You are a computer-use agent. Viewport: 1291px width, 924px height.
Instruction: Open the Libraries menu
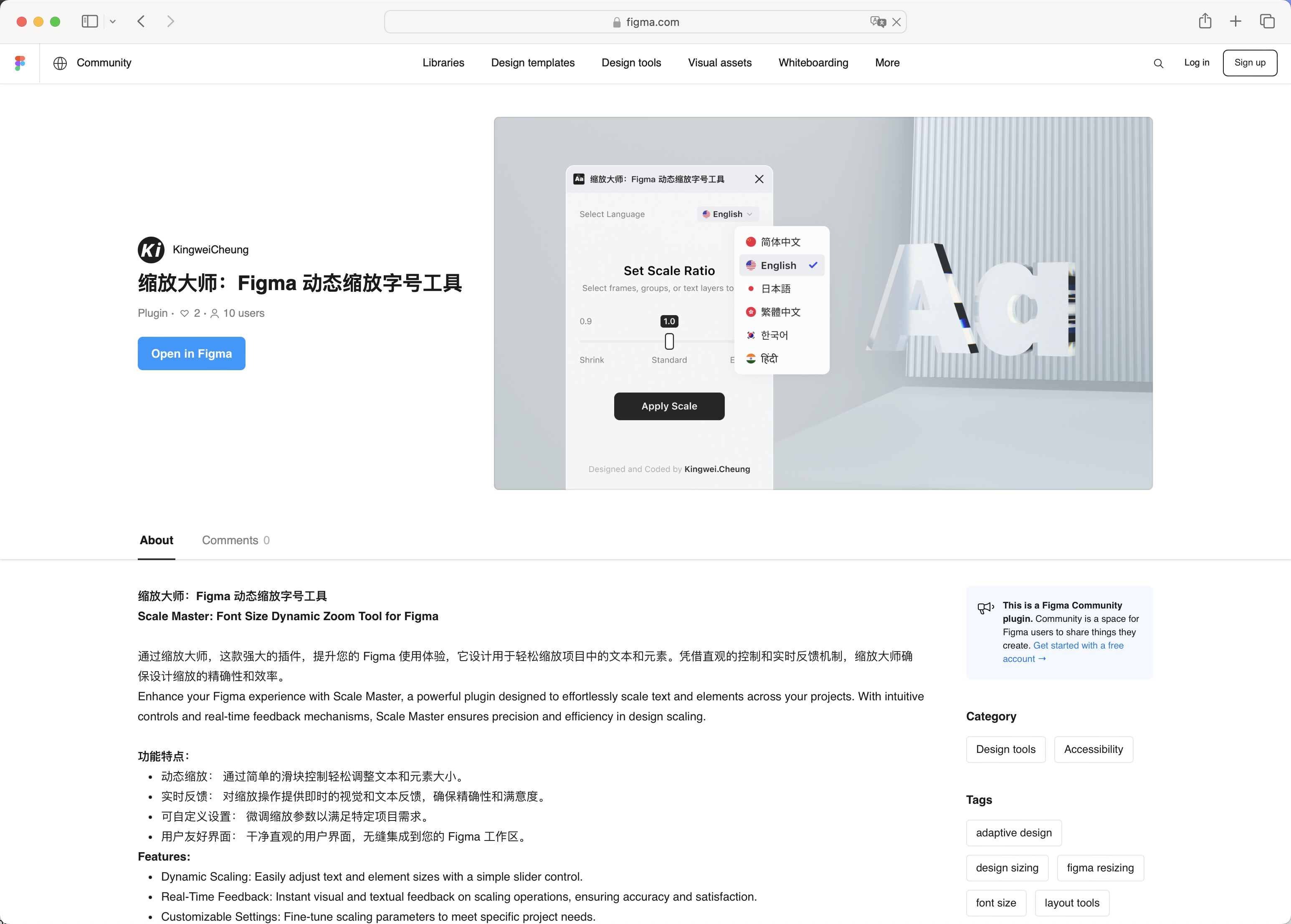pos(443,63)
